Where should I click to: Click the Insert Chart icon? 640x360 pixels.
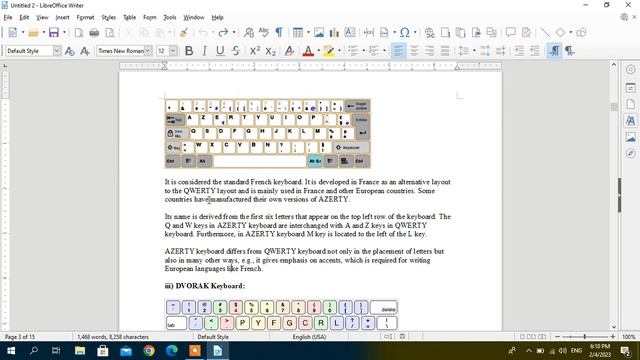tap(334, 32)
